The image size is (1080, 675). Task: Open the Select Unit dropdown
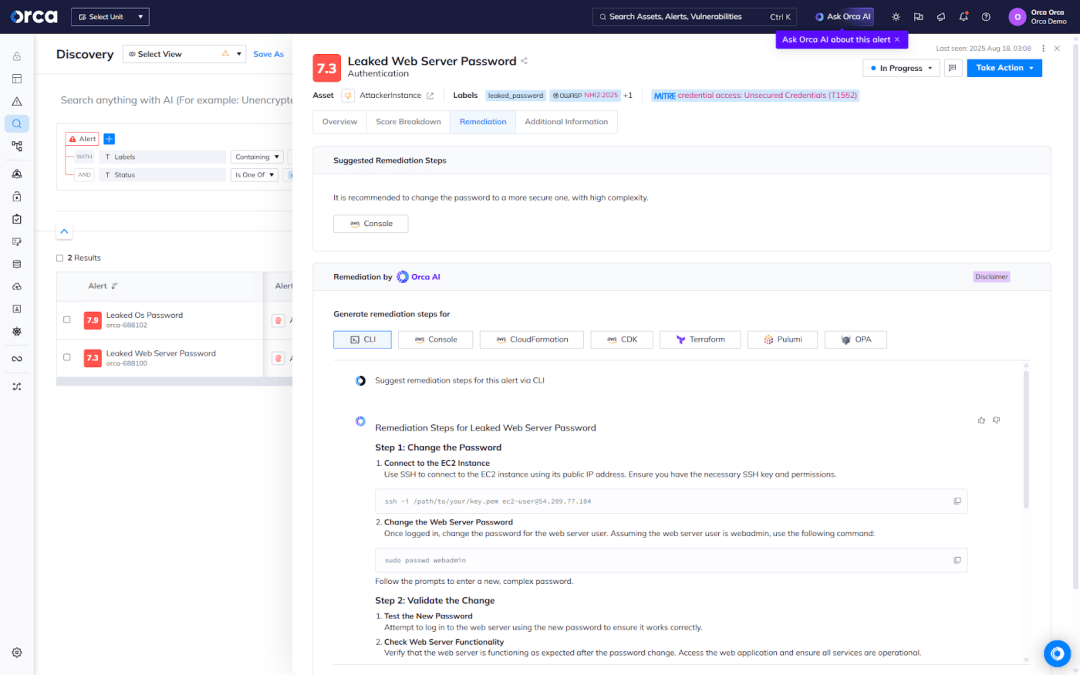coord(110,17)
